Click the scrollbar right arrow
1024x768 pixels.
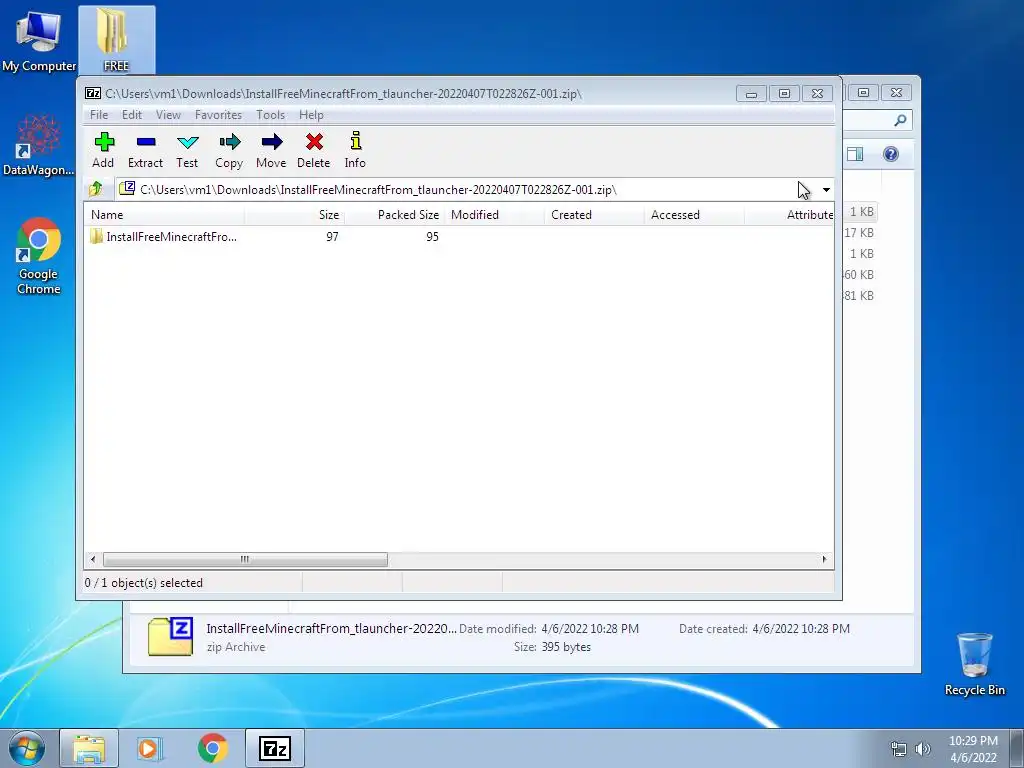point(824,560)
